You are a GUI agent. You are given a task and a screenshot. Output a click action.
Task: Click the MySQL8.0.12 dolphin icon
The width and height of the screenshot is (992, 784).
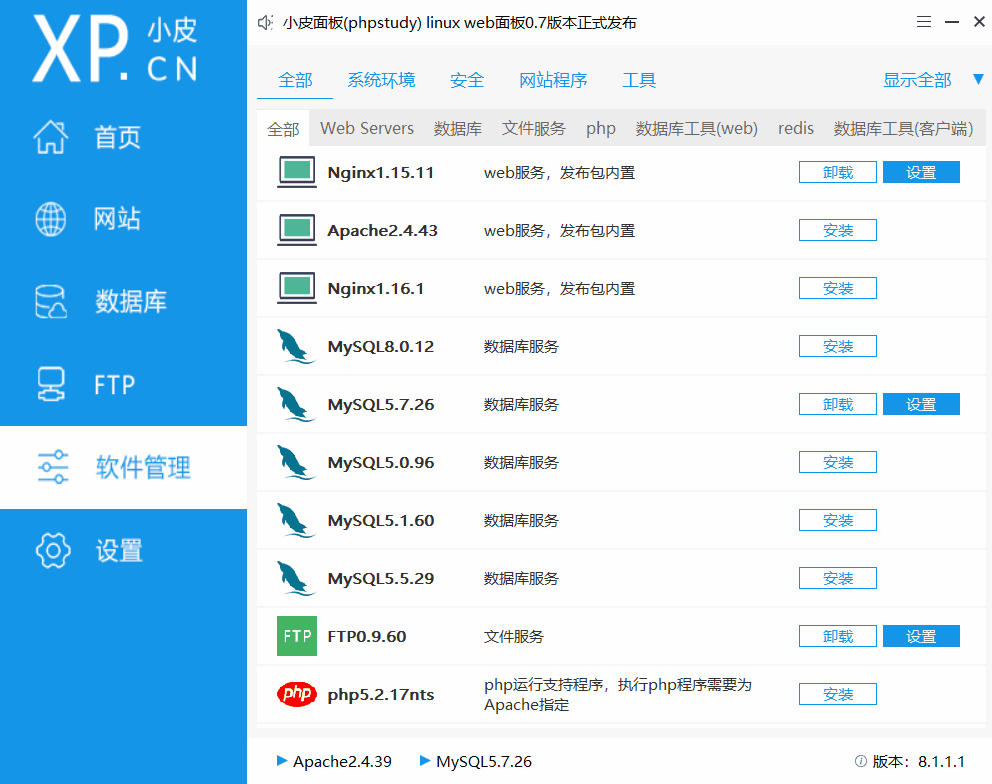(x=297, y=347)
